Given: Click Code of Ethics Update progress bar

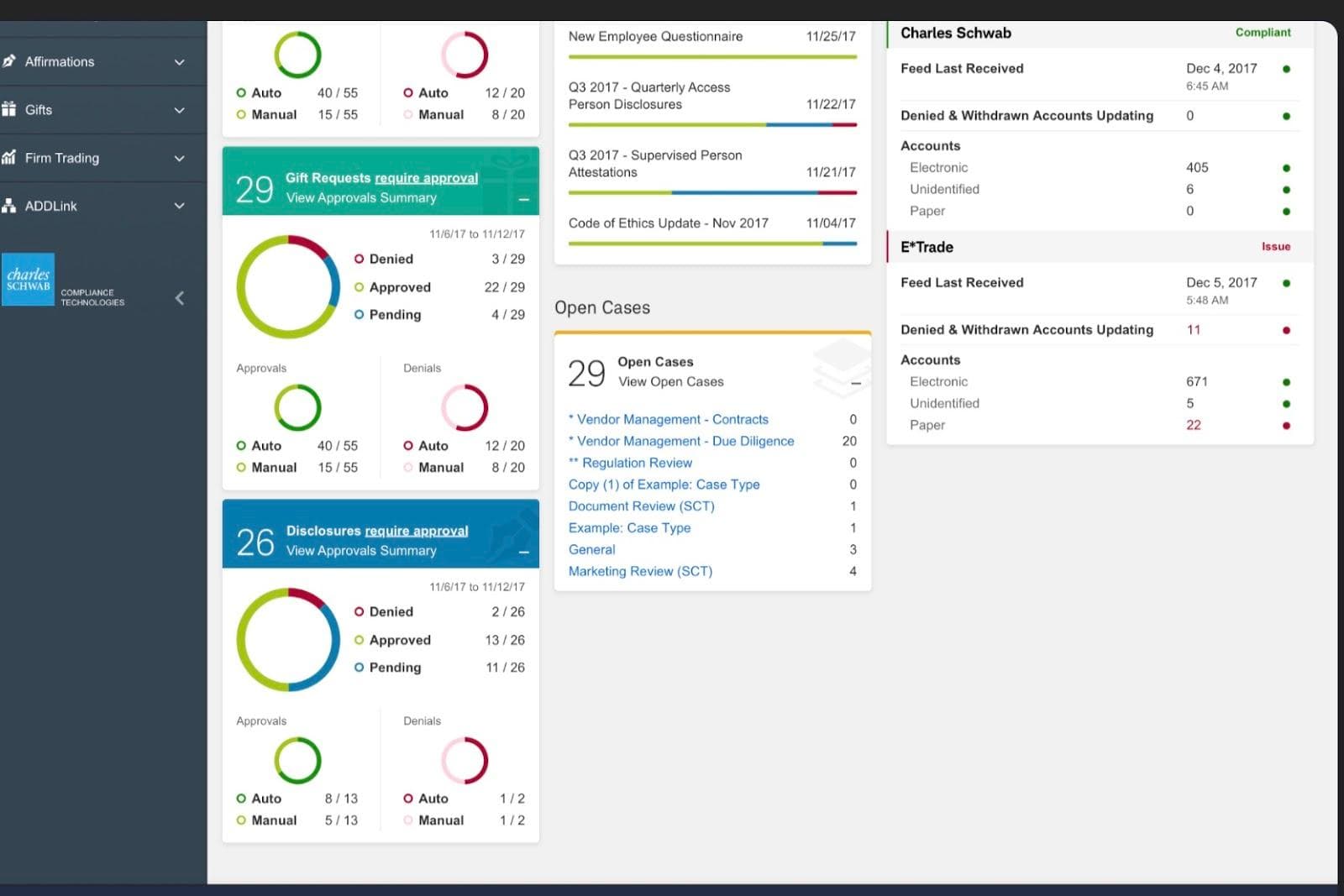Looking at the screenshot, I should tap(712, 244).
